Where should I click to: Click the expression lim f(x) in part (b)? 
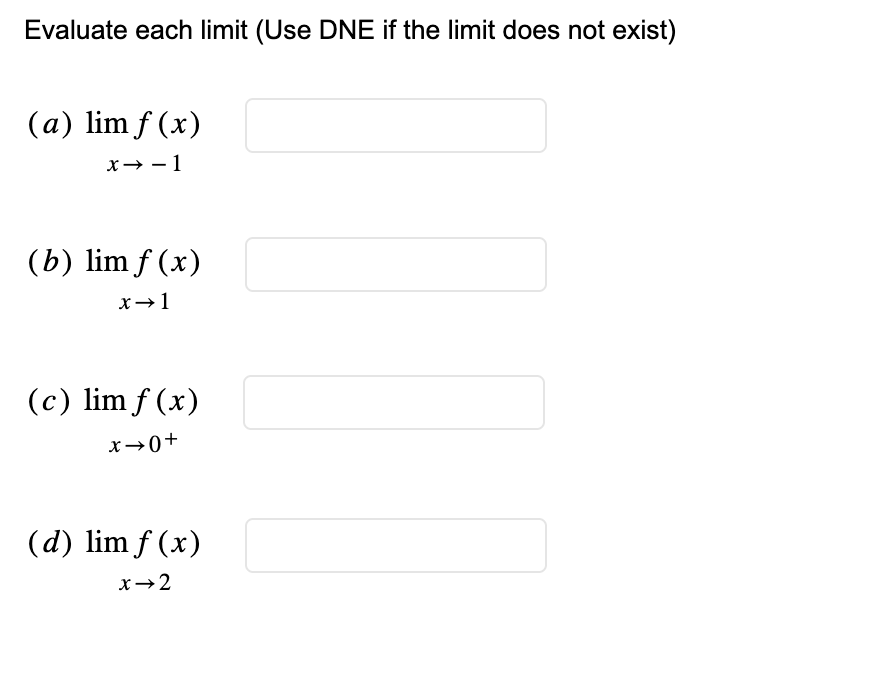(x=144, y=262)
